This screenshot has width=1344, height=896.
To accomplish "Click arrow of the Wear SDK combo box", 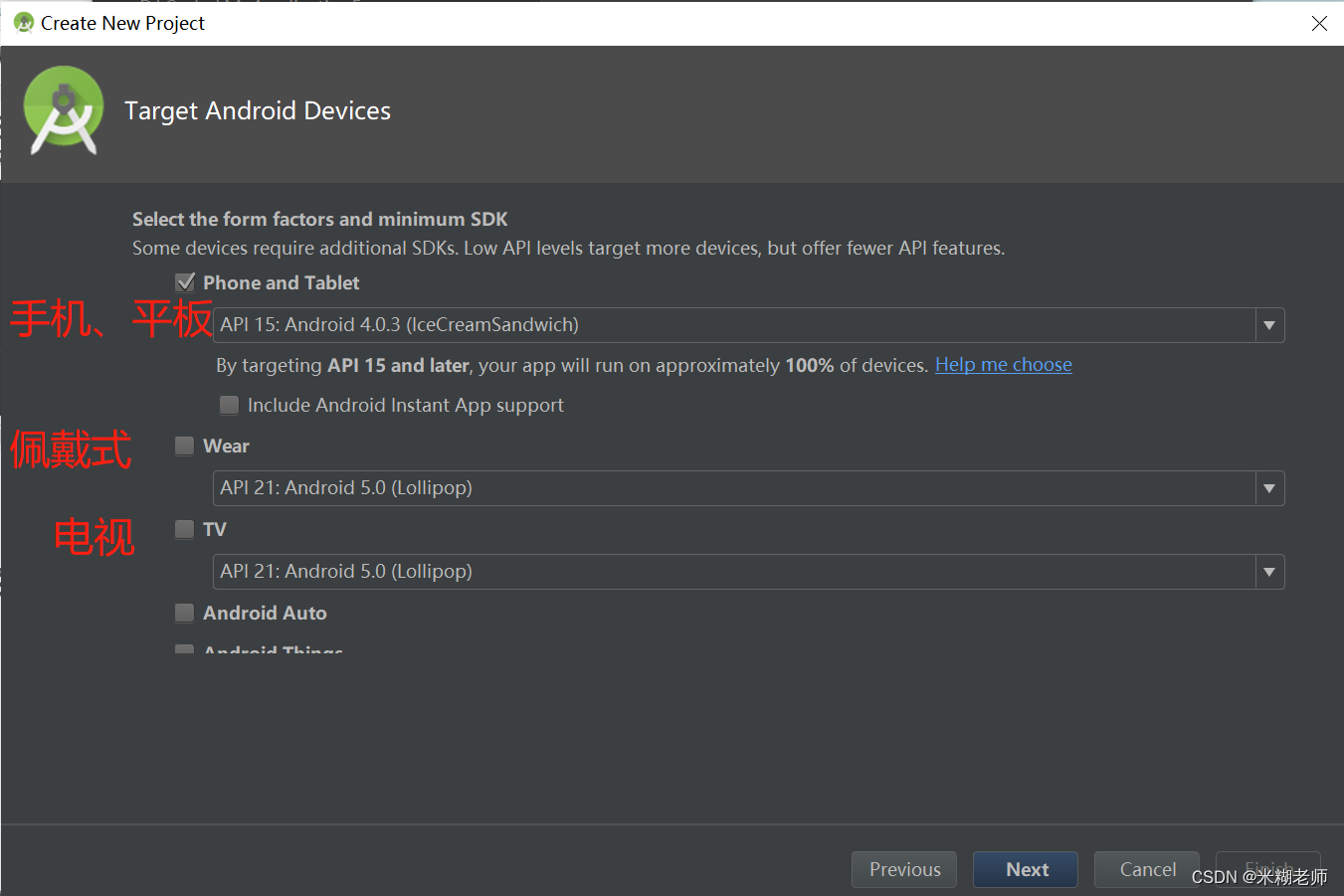I will [x=1269, y=488].
